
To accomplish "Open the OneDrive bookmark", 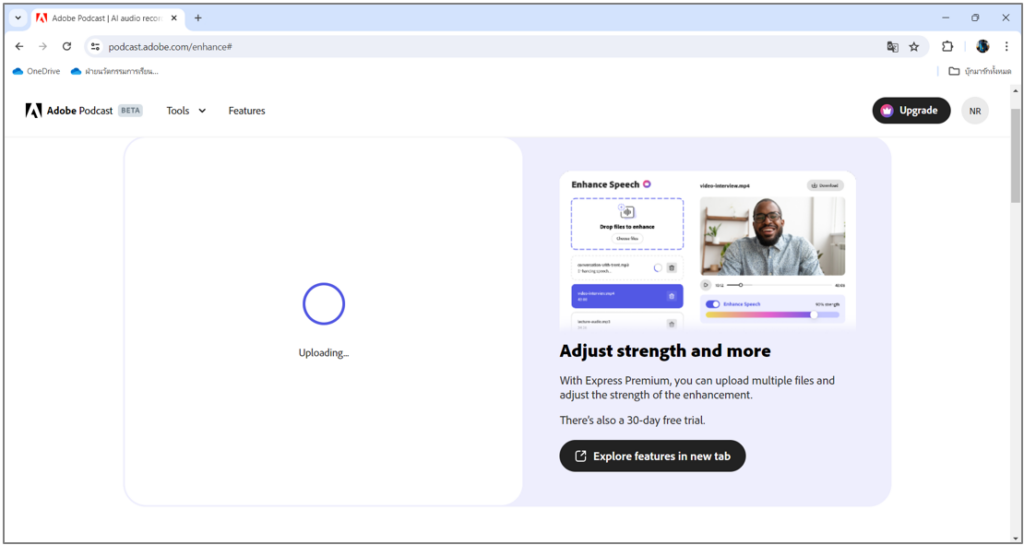I will pos(36,71).
